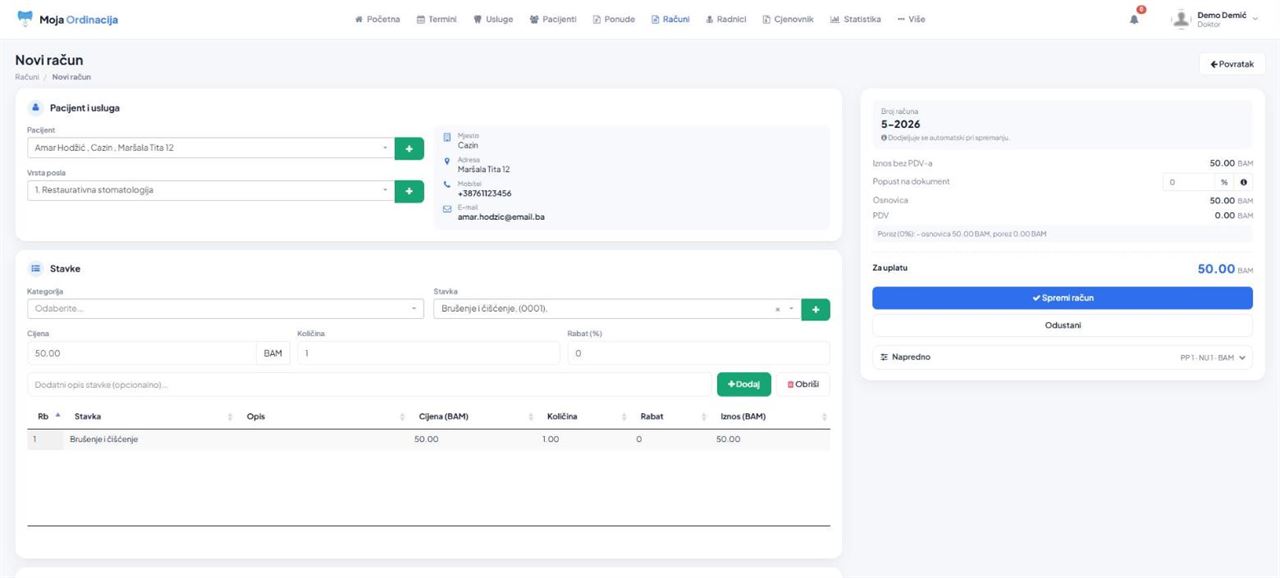
Task: Expand the Napredno section
Action: pyautogui.click(x=1062, y=357)
